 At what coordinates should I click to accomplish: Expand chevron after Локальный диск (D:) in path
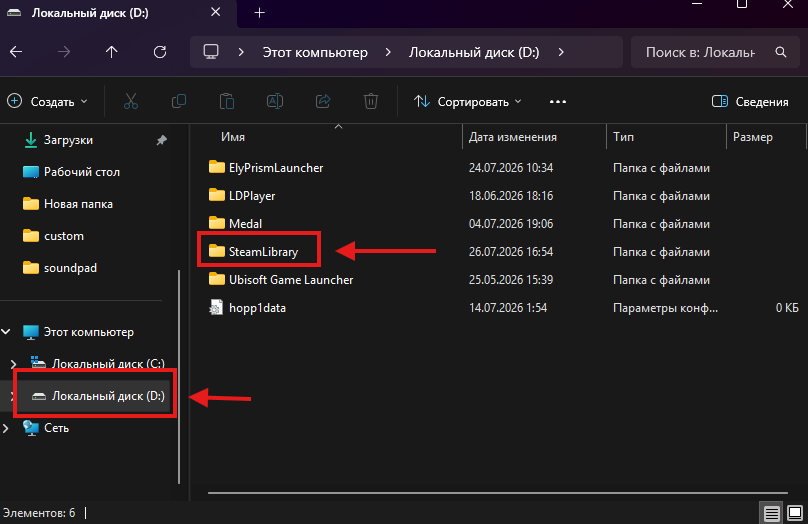(x=561, y=52)
